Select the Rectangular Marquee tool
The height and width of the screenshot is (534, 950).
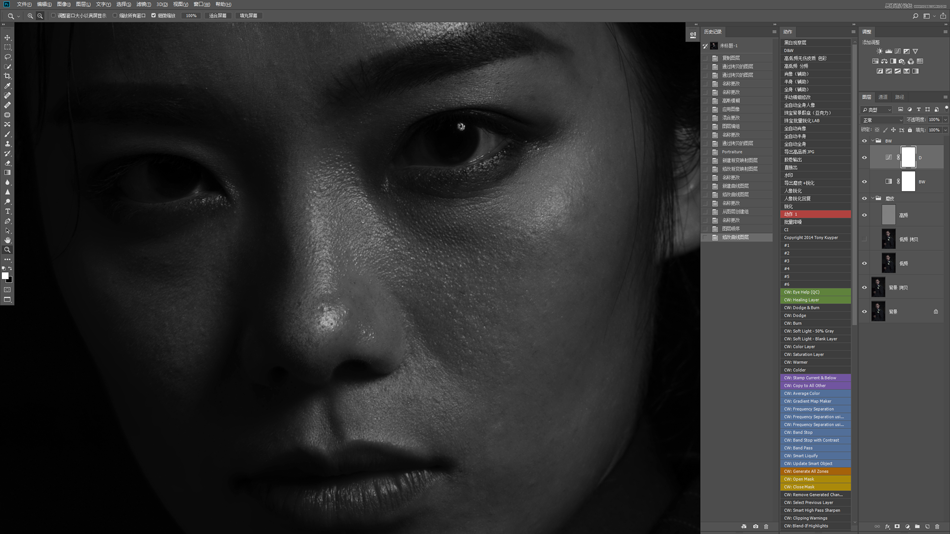[7, 47]
